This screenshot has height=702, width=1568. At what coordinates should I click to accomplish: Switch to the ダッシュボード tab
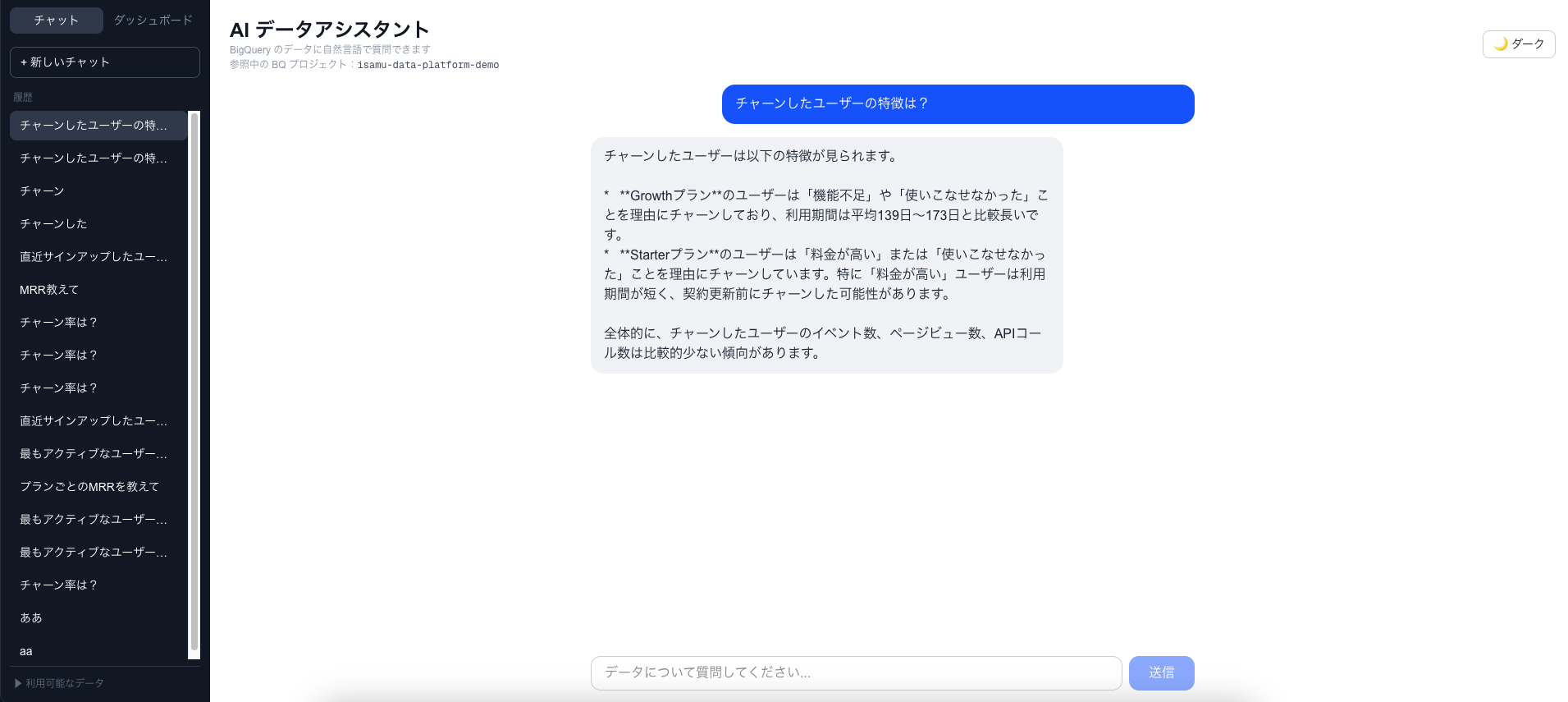coord(153,20)
